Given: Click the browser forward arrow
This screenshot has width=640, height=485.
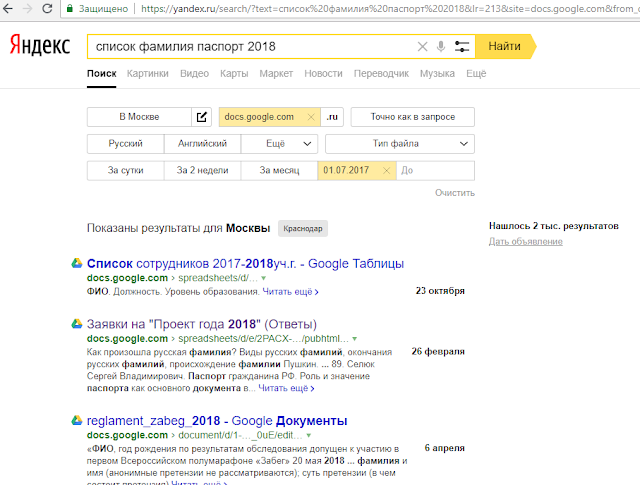Looking at the screenshot, I should click(x=27, y=8).
